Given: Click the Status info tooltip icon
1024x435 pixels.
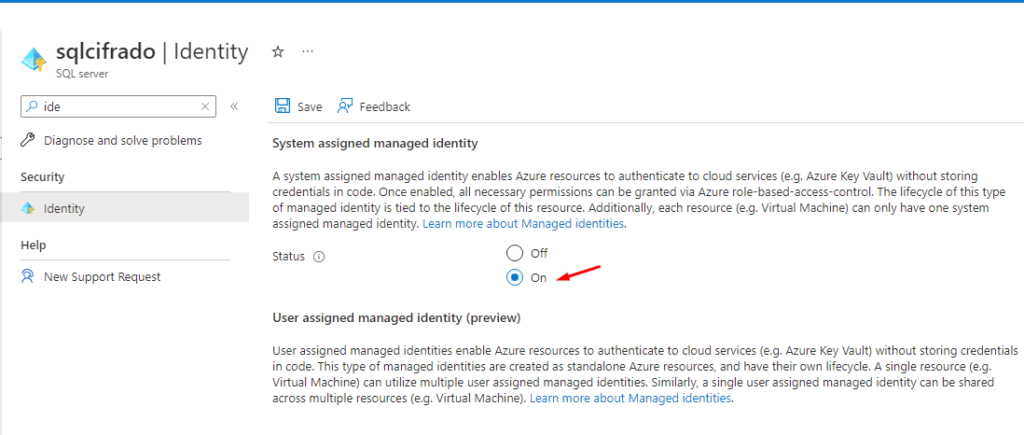Looking at the screenshot, I should pos(319,257).
